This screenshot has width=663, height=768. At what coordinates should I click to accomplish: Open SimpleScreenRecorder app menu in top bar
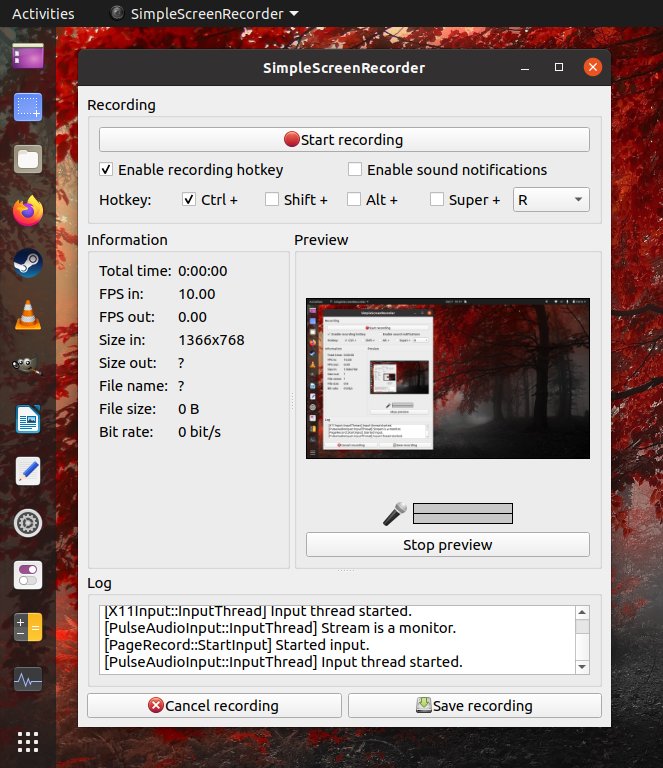[x=204, y=14]
